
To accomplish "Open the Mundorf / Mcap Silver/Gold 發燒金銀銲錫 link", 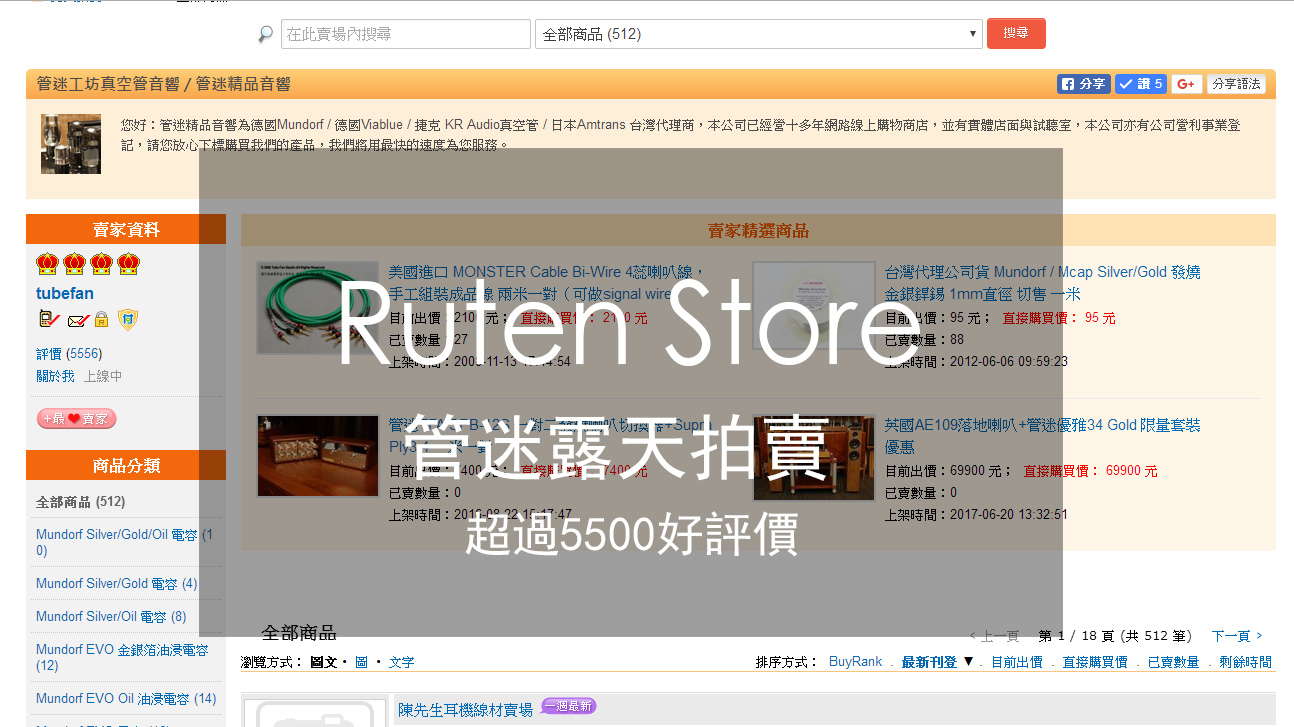I will 1043,282.
